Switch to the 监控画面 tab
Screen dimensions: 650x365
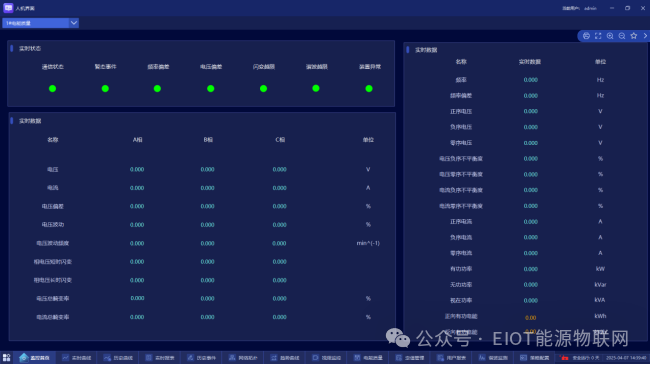pos(34,358)
